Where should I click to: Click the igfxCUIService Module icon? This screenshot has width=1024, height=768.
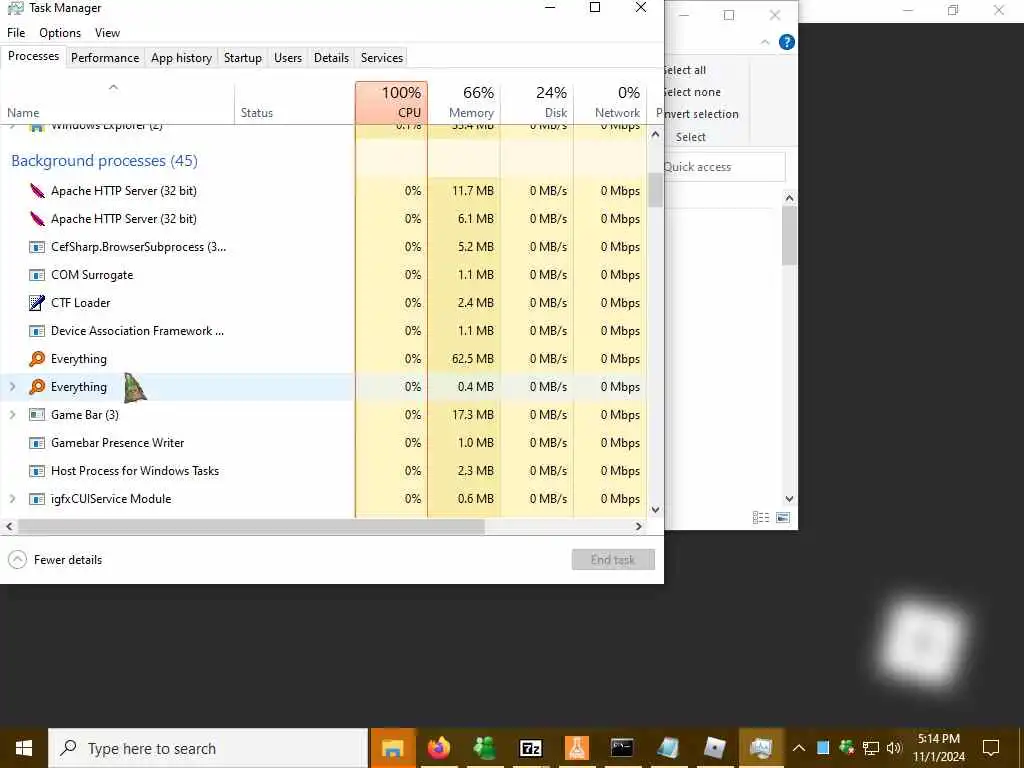pos(37,499)
